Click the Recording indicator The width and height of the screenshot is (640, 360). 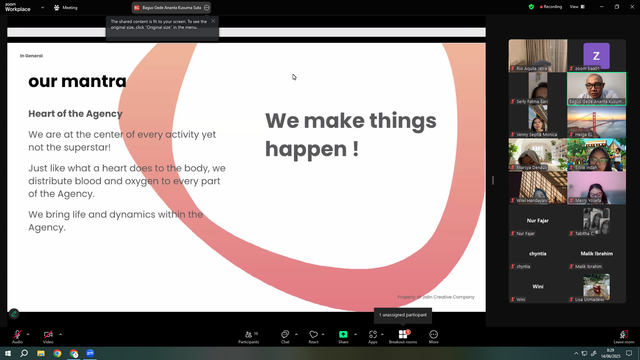[551, 7]
